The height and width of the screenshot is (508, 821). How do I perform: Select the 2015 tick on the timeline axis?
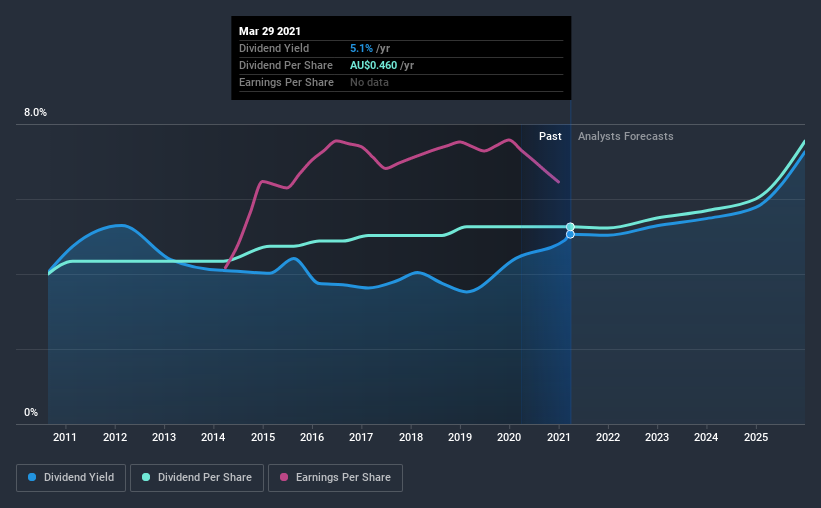(x=263, y=437)
